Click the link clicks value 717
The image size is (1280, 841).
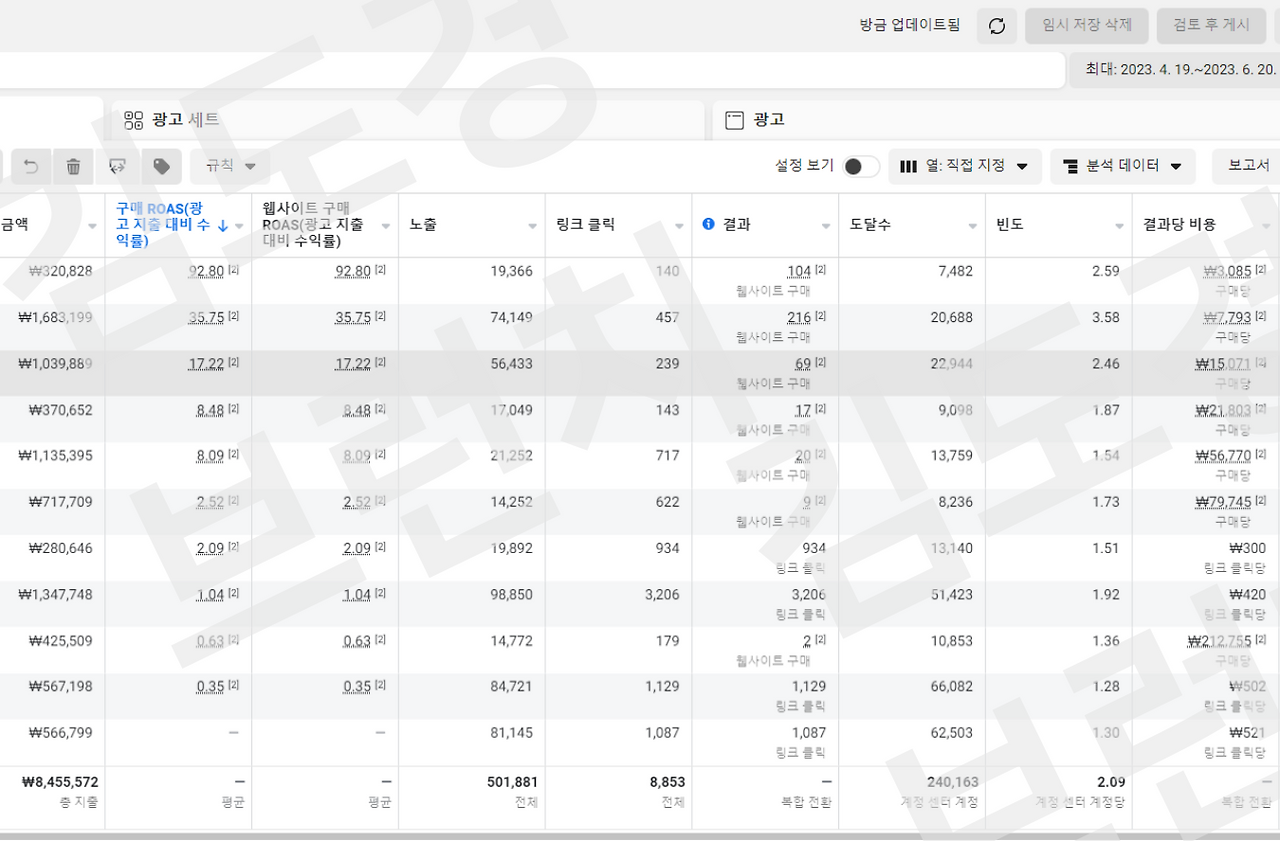point(667,455)
